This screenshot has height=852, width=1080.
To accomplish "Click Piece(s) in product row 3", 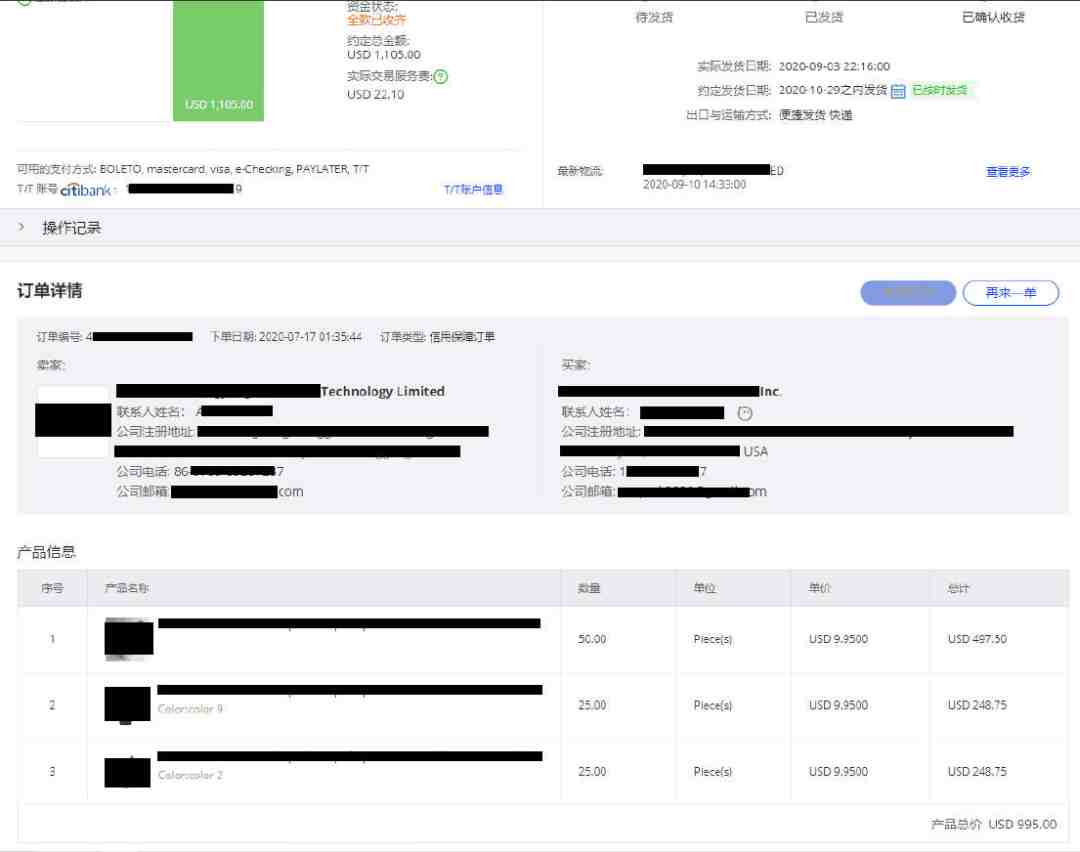I will [713, 771].
